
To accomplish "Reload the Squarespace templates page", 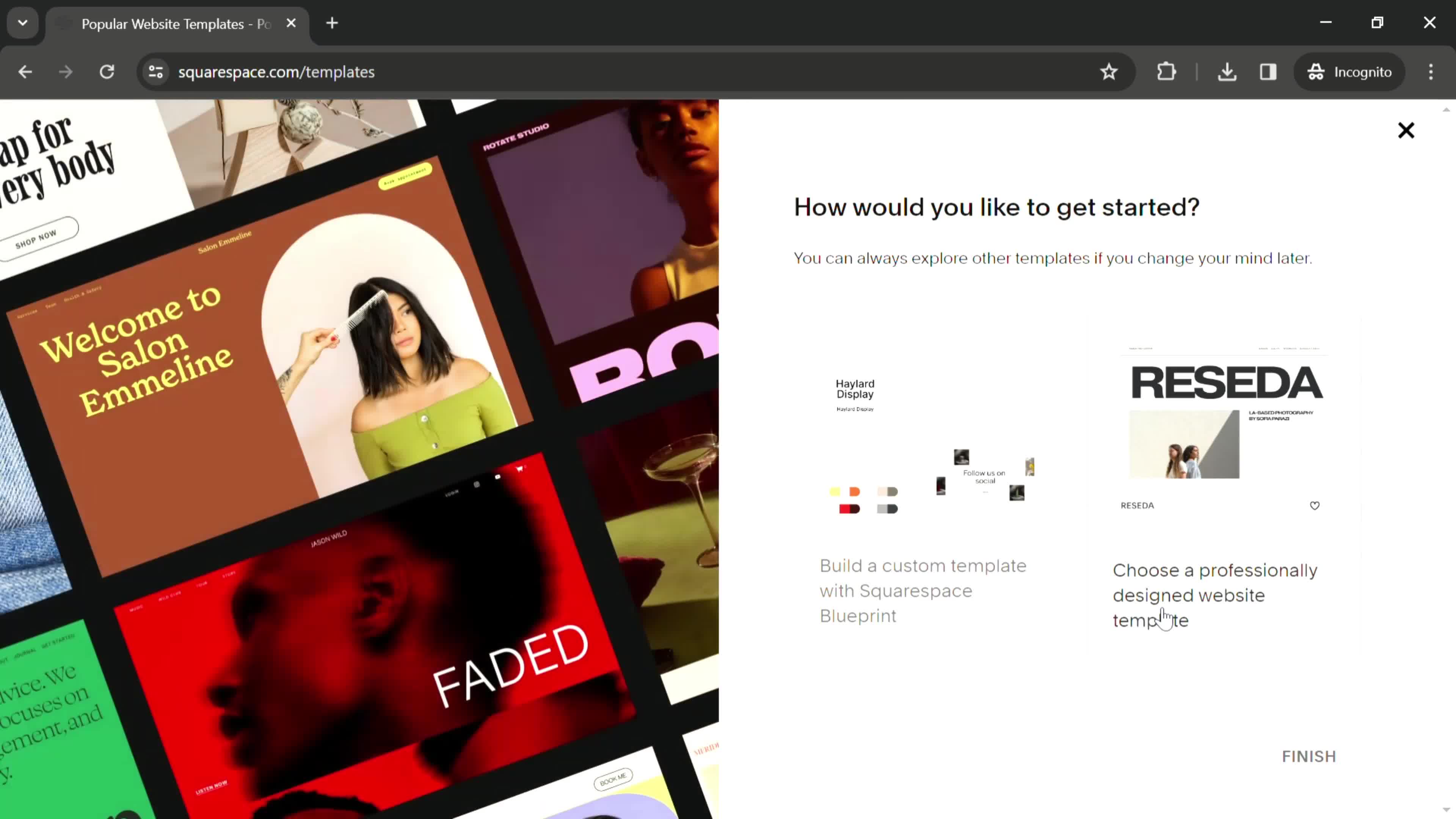I will click(107, 72).
